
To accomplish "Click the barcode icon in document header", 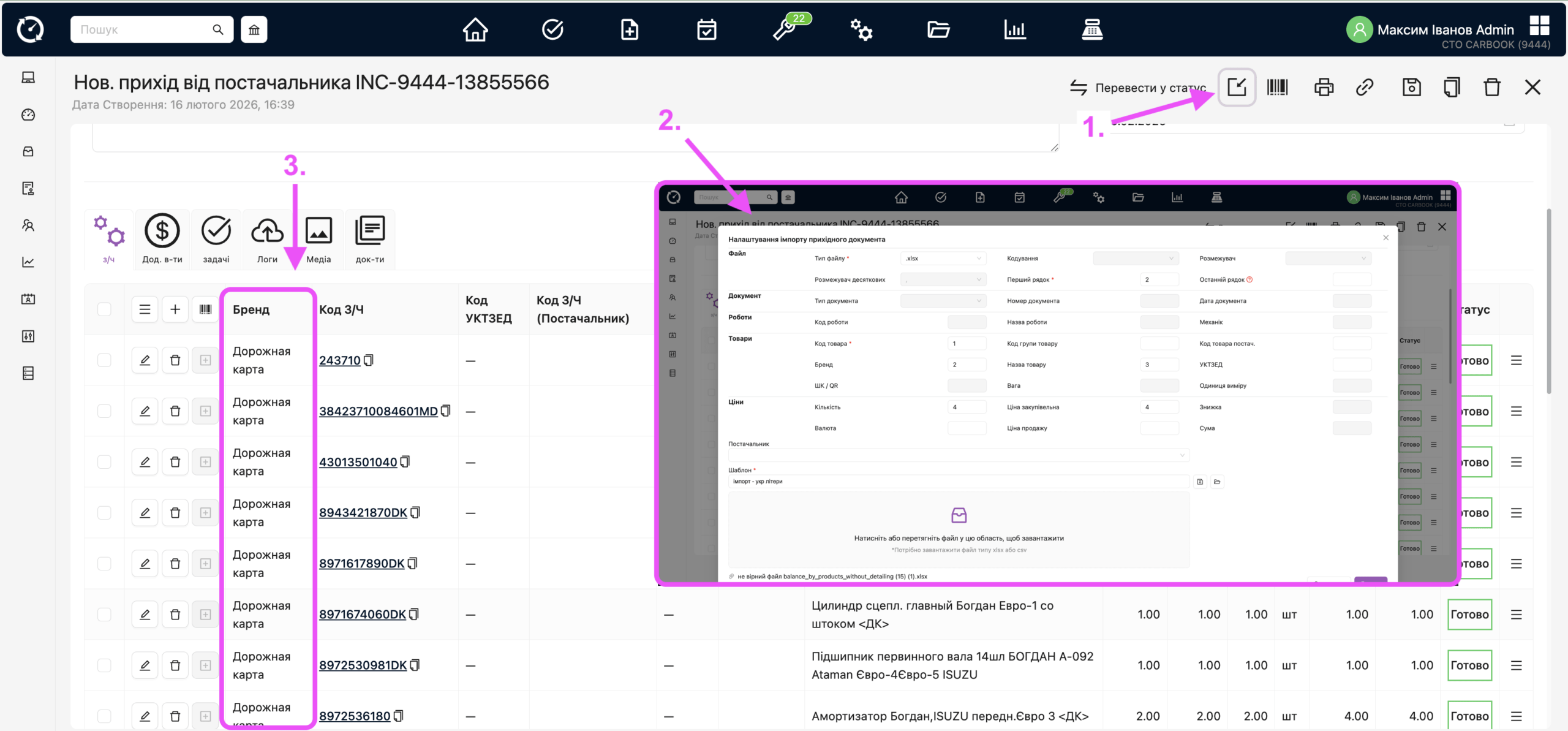I will pyautogui.click(x=1277, y=88).
